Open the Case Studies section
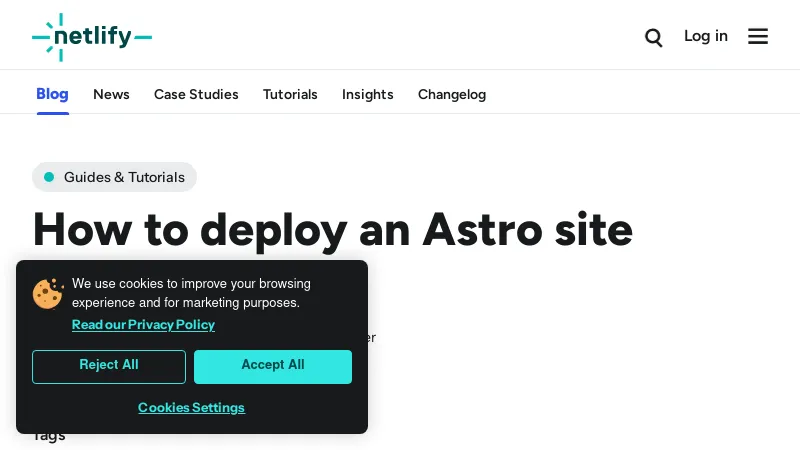Viewport: 800px width, 450px height. click(196, 94)
